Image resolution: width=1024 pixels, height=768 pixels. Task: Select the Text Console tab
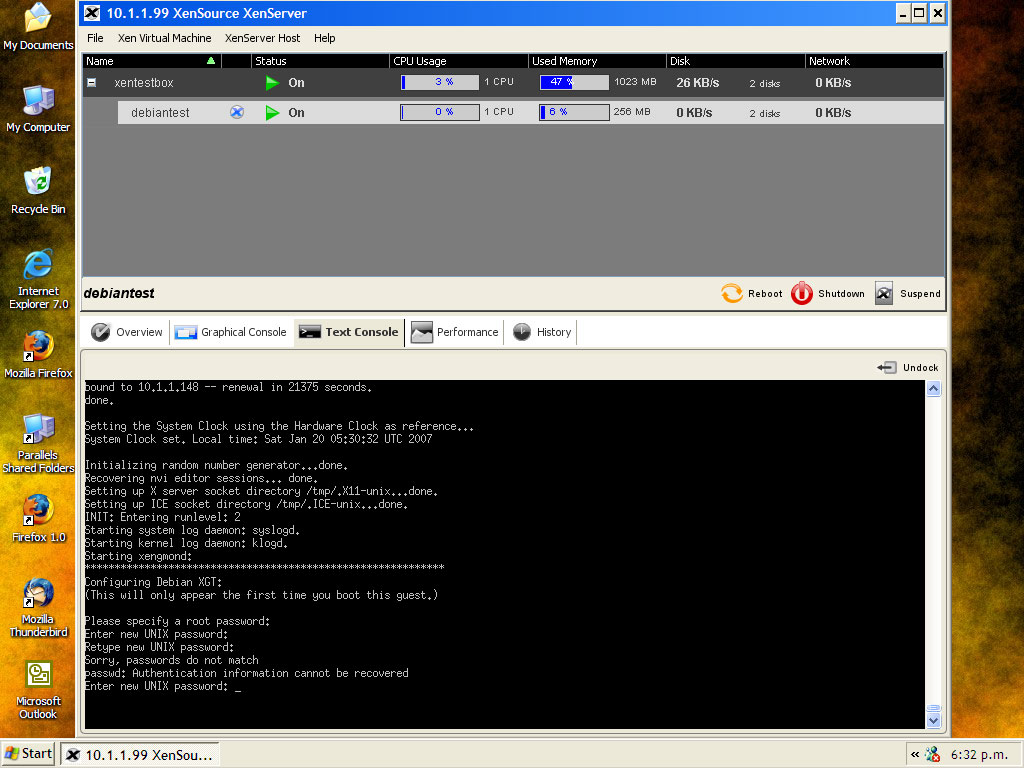[349, 332]
